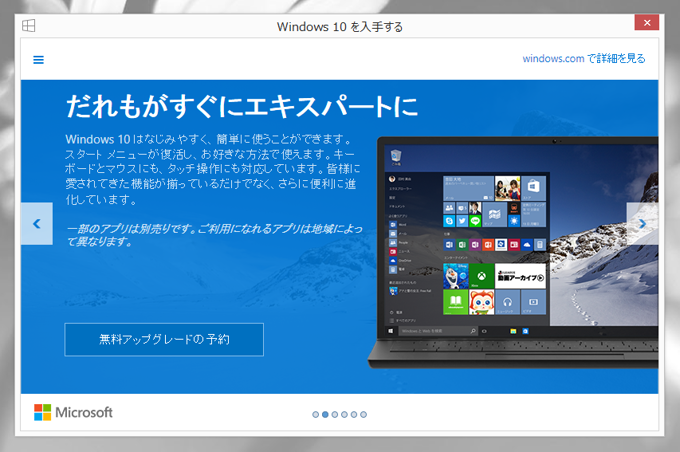
Task: Open the hamburger menu
Action: 38,60
